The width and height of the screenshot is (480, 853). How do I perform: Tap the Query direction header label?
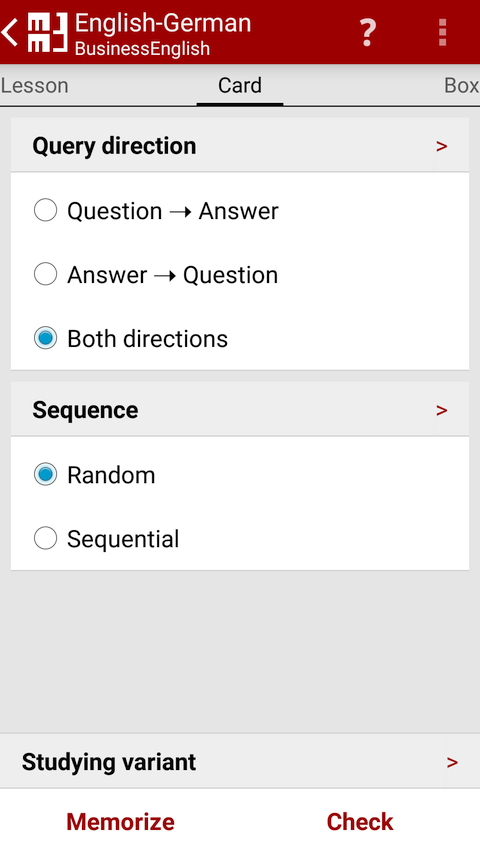pyautogui.click(x=114, y=146)
